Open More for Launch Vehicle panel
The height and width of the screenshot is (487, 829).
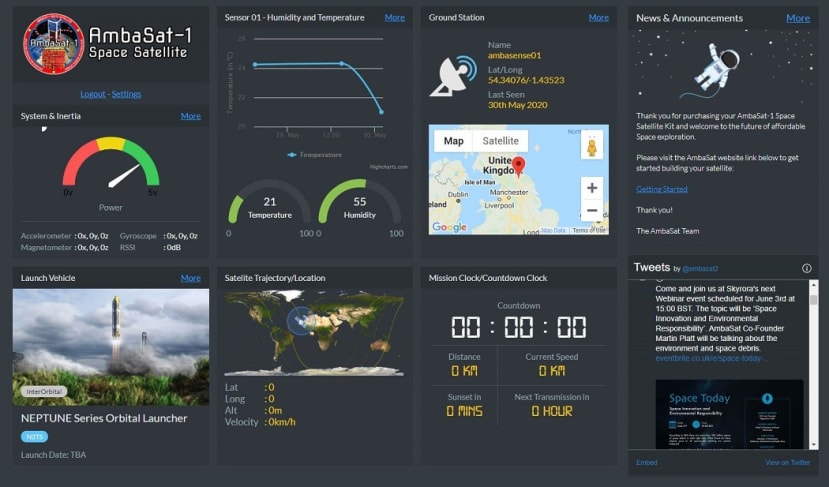pos(190,278)
